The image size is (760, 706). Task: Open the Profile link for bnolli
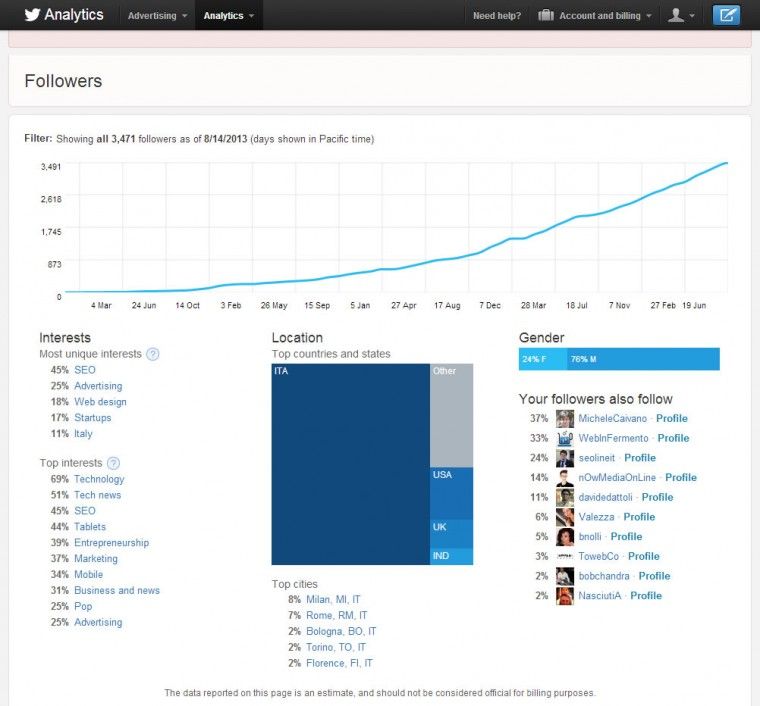pos(626,537)
